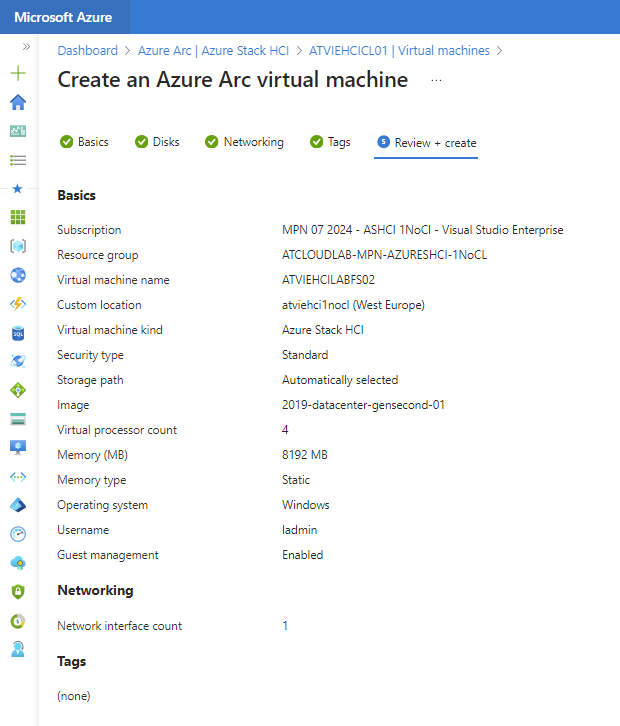Open Function App lightning bolt icon
Screen dimensions: 620x726
tap(18, 304)
